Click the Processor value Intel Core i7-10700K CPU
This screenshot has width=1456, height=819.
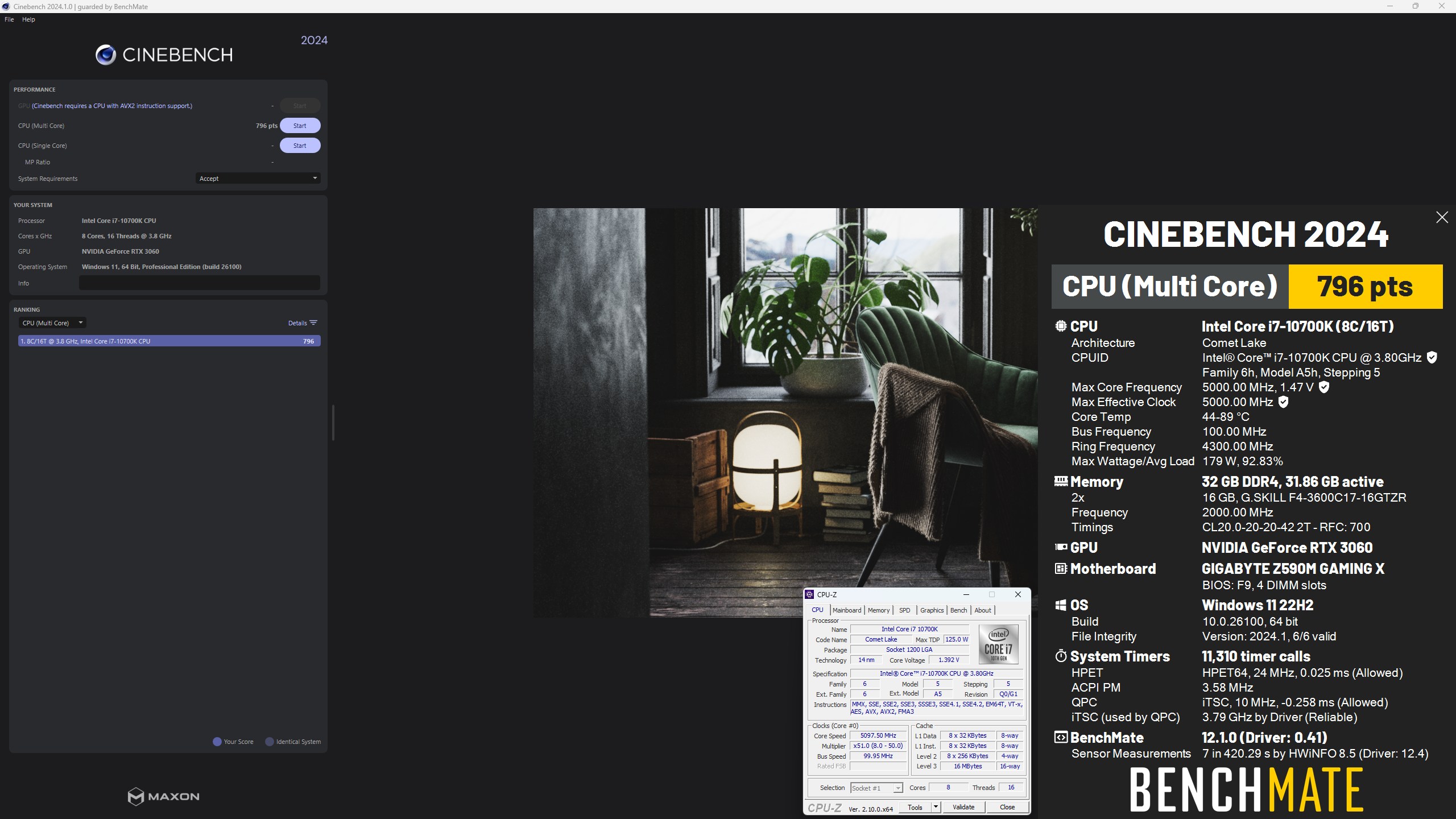(119, 221)
